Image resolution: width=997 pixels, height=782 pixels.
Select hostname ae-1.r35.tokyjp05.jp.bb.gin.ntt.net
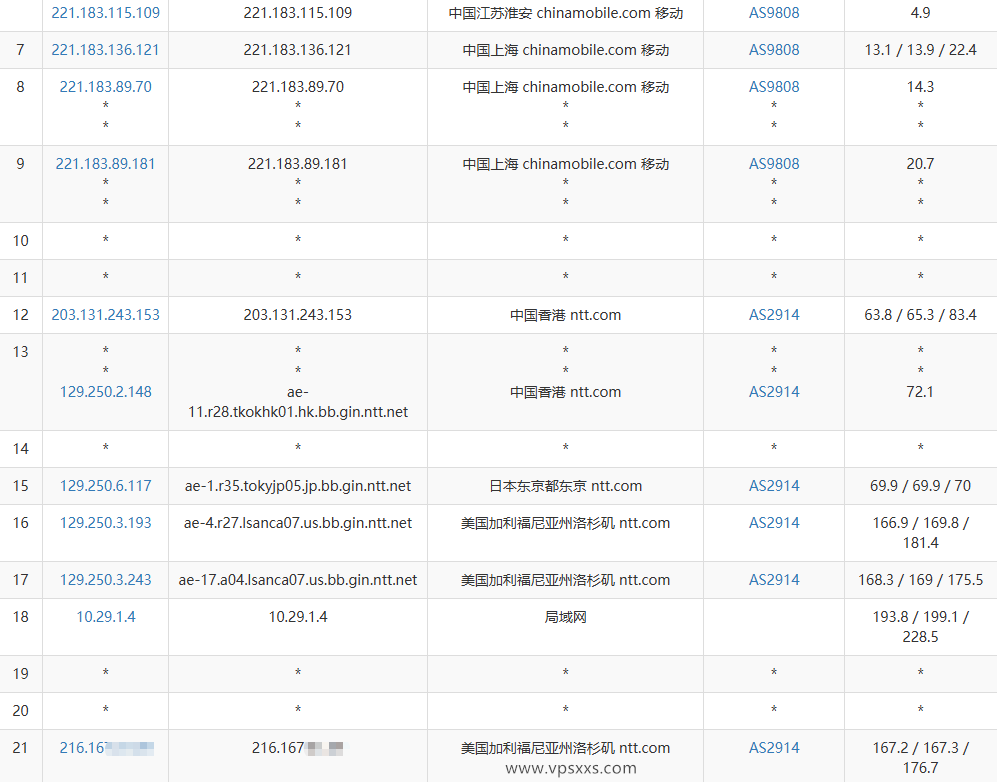coord(298,486)
